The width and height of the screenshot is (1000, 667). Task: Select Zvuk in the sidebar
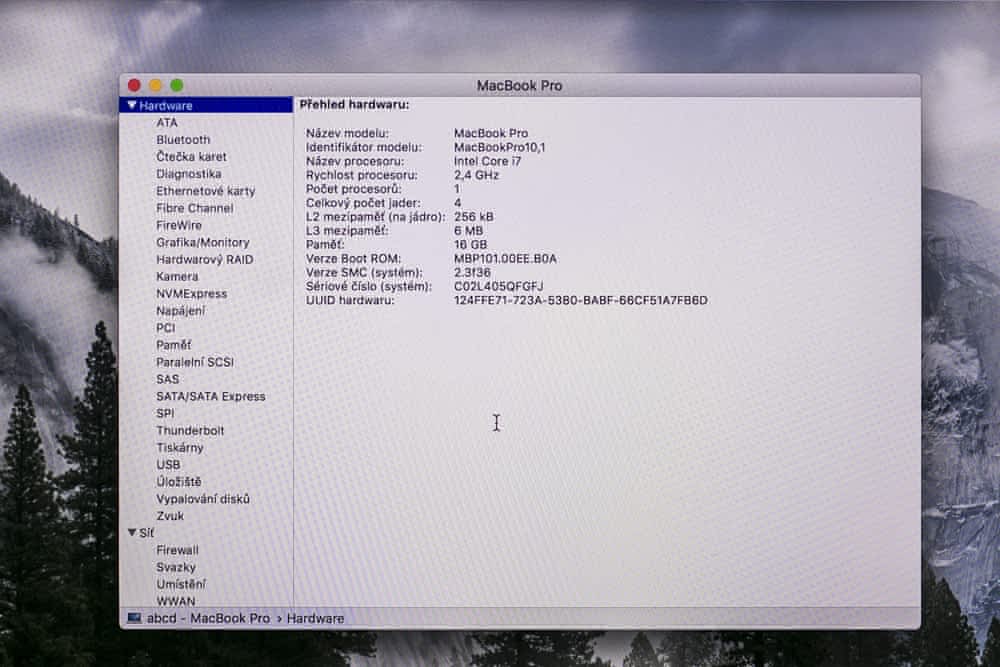coord(170,517)
